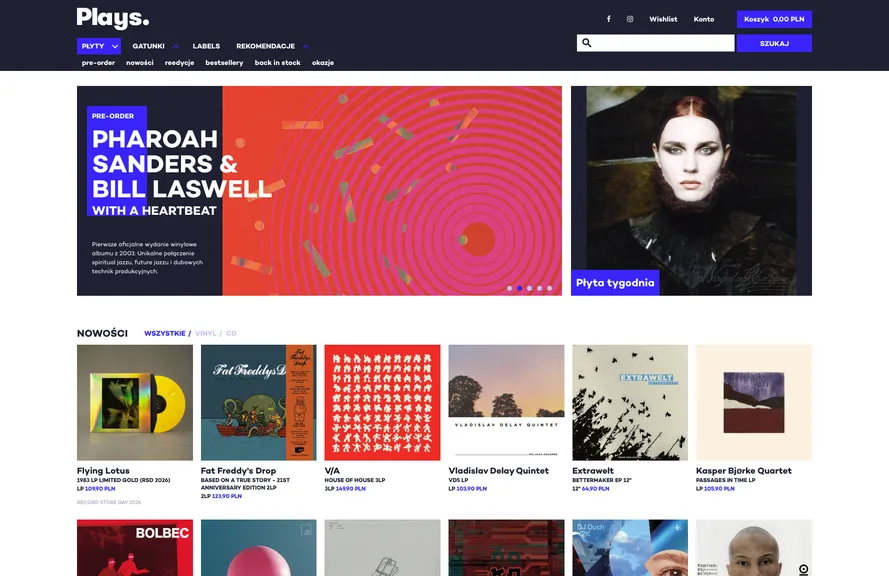
Task: Click the search magnifier icon
Action: point(587,43)
